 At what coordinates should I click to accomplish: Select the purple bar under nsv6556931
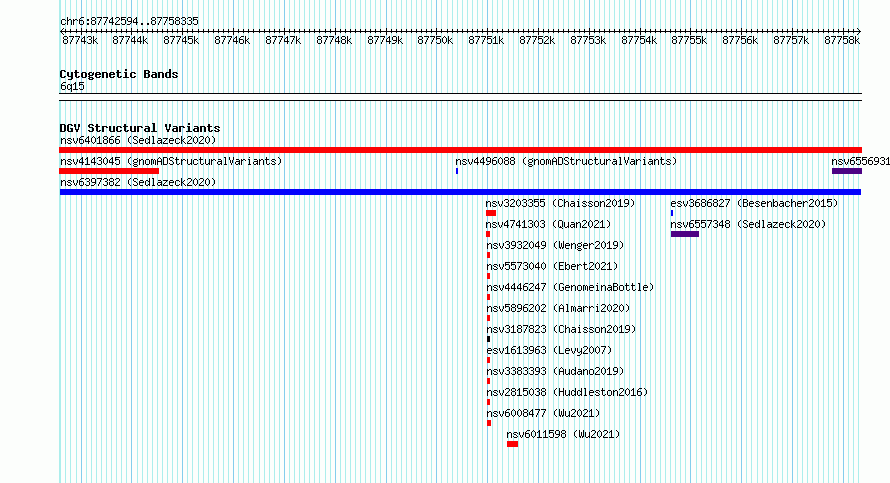pyautogui.click(x=847, y=171)
